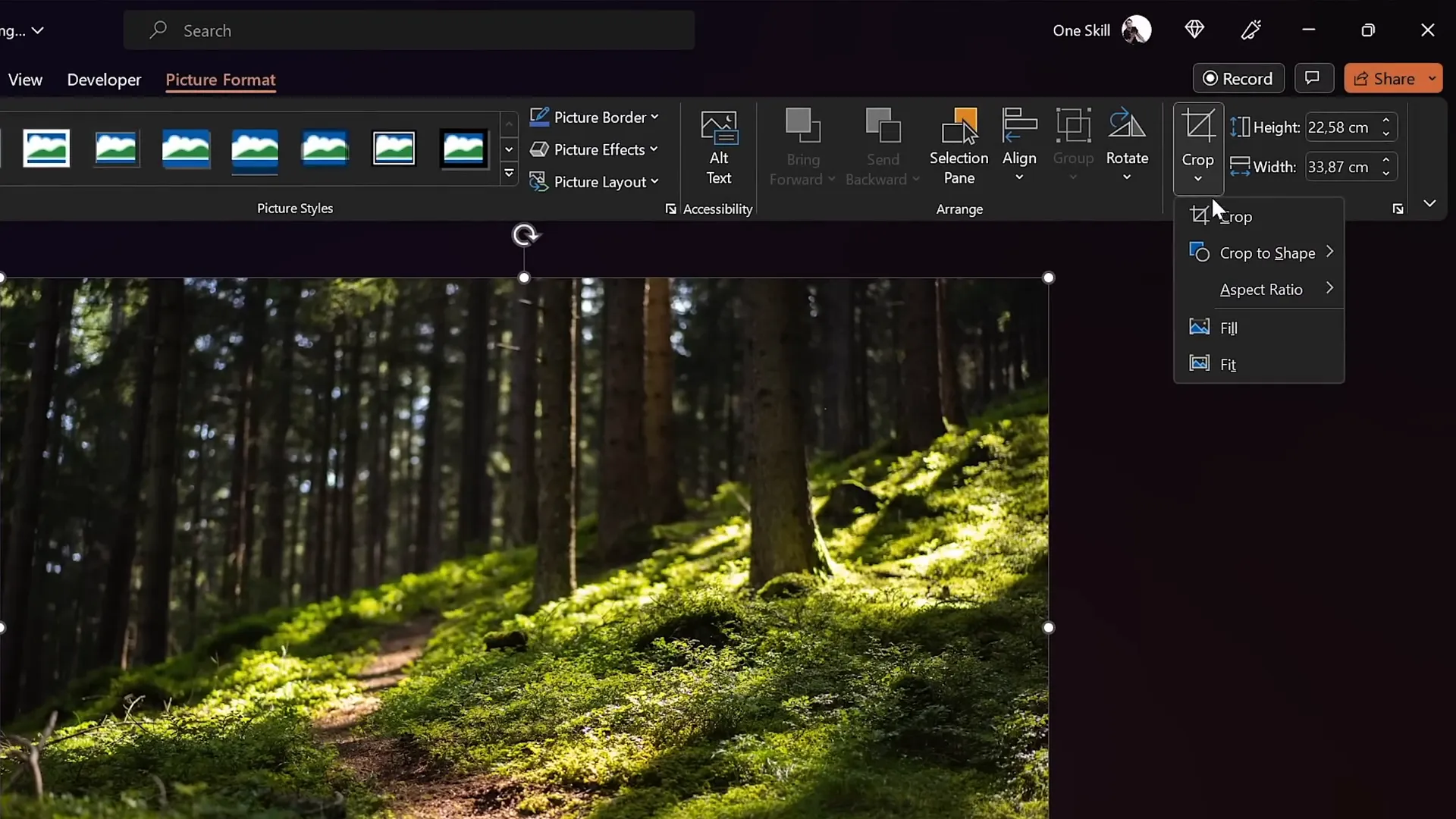Click the pen Coming Soon icon
Image resolution: width=1456 pixels, height=819 pixels.
pyautogui.click(x=1251, y=30)
